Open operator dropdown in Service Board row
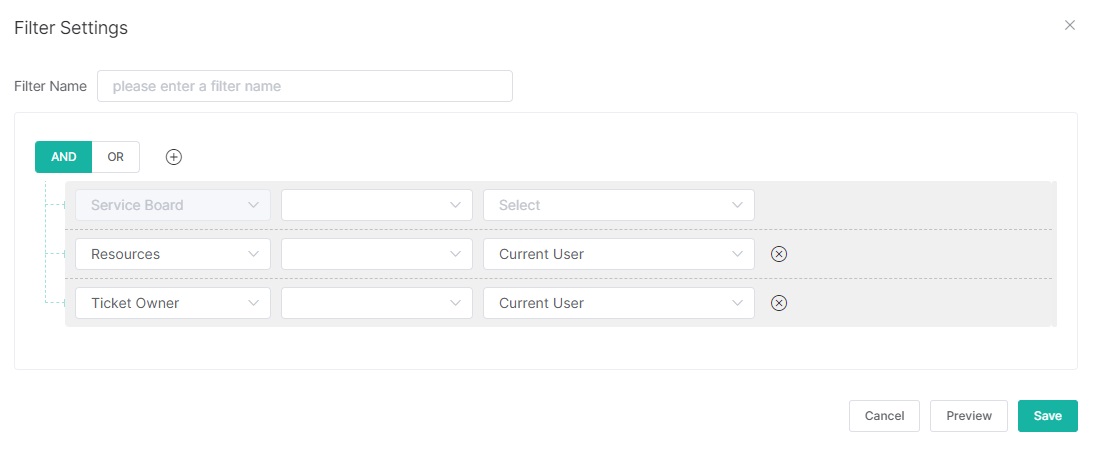This screenshot has width=1093, height=449. (376, 205)
